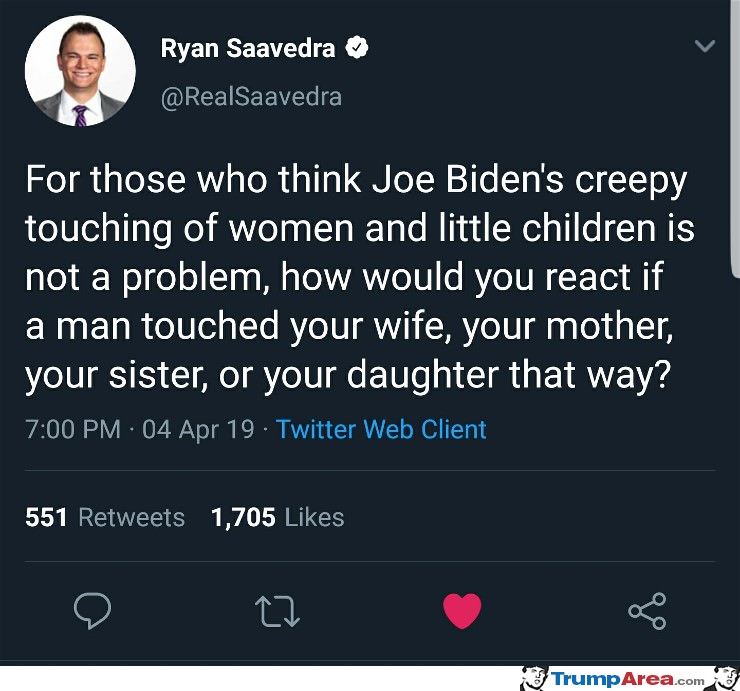The height and width of the screenshot is (691, 740).
Task: Click the TrumpArea.com watermark logo
Action: pos(628,679)
